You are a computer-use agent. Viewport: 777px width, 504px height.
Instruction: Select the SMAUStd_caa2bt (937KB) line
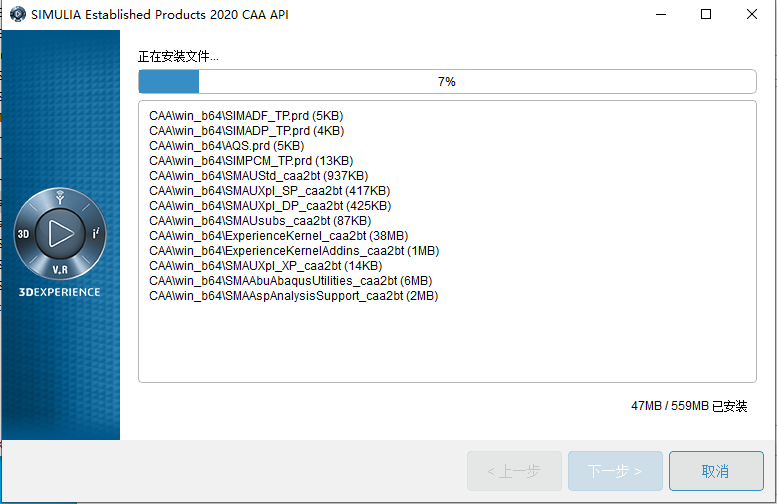[258, 176]
